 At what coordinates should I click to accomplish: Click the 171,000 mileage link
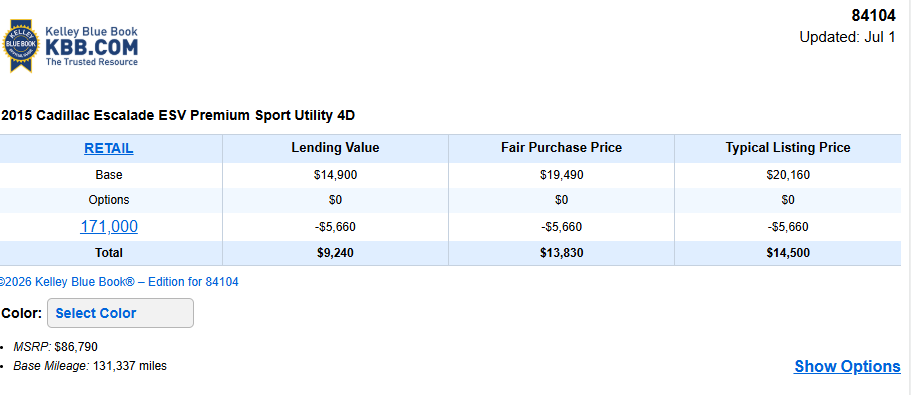click(109, 227)
